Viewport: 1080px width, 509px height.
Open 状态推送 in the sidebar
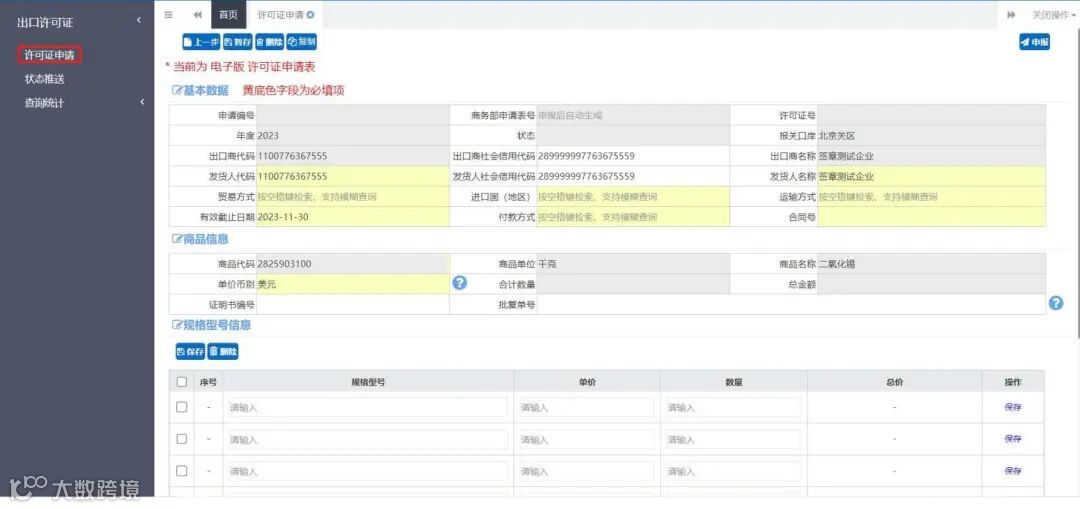(x=45, y=79)
